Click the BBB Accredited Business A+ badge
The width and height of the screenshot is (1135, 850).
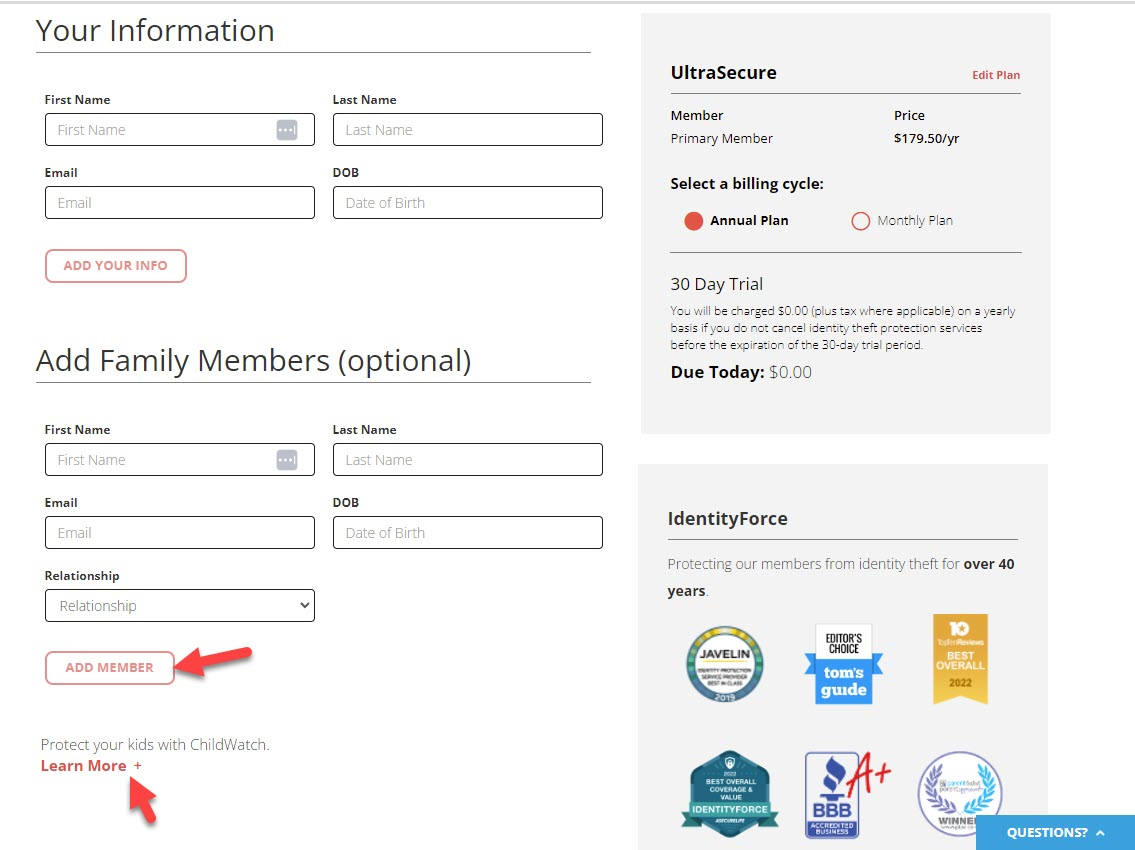[847, 794]
